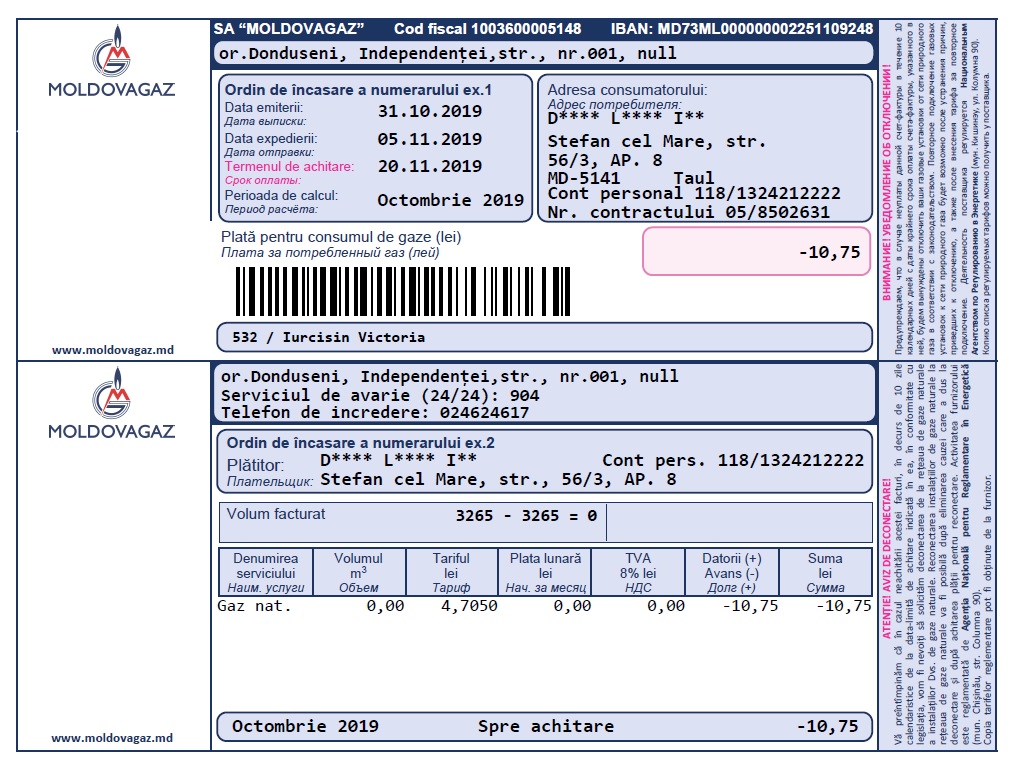The height and width of the screenshot is (761, 1011).
Task: Select 'Telefon de incredere: 024624617' line
Action: click(x=375, y=413)
